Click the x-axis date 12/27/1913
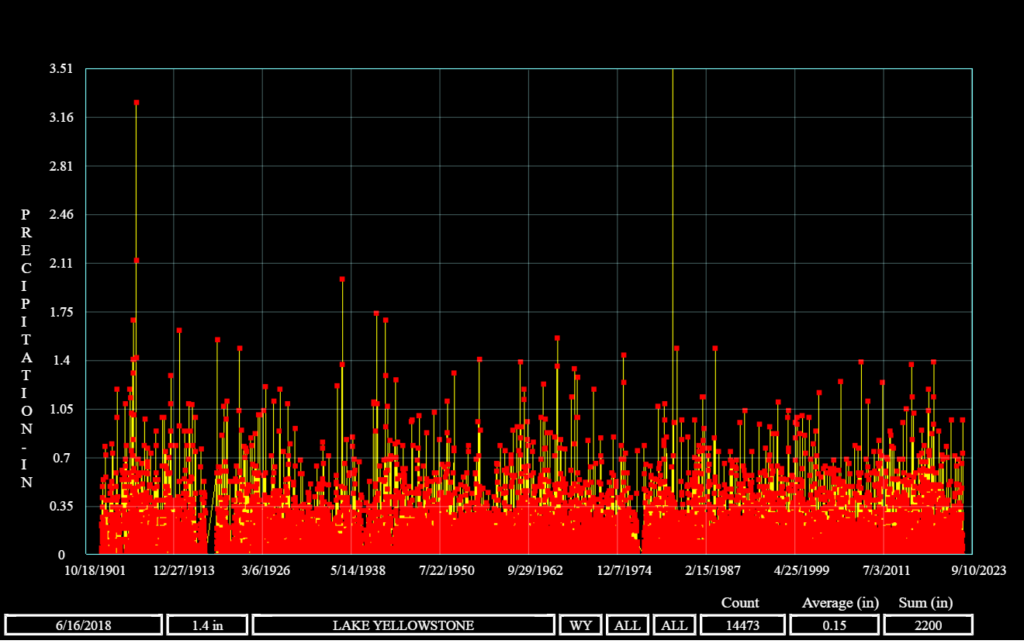The image size is (1024, 644). point(184,570)
